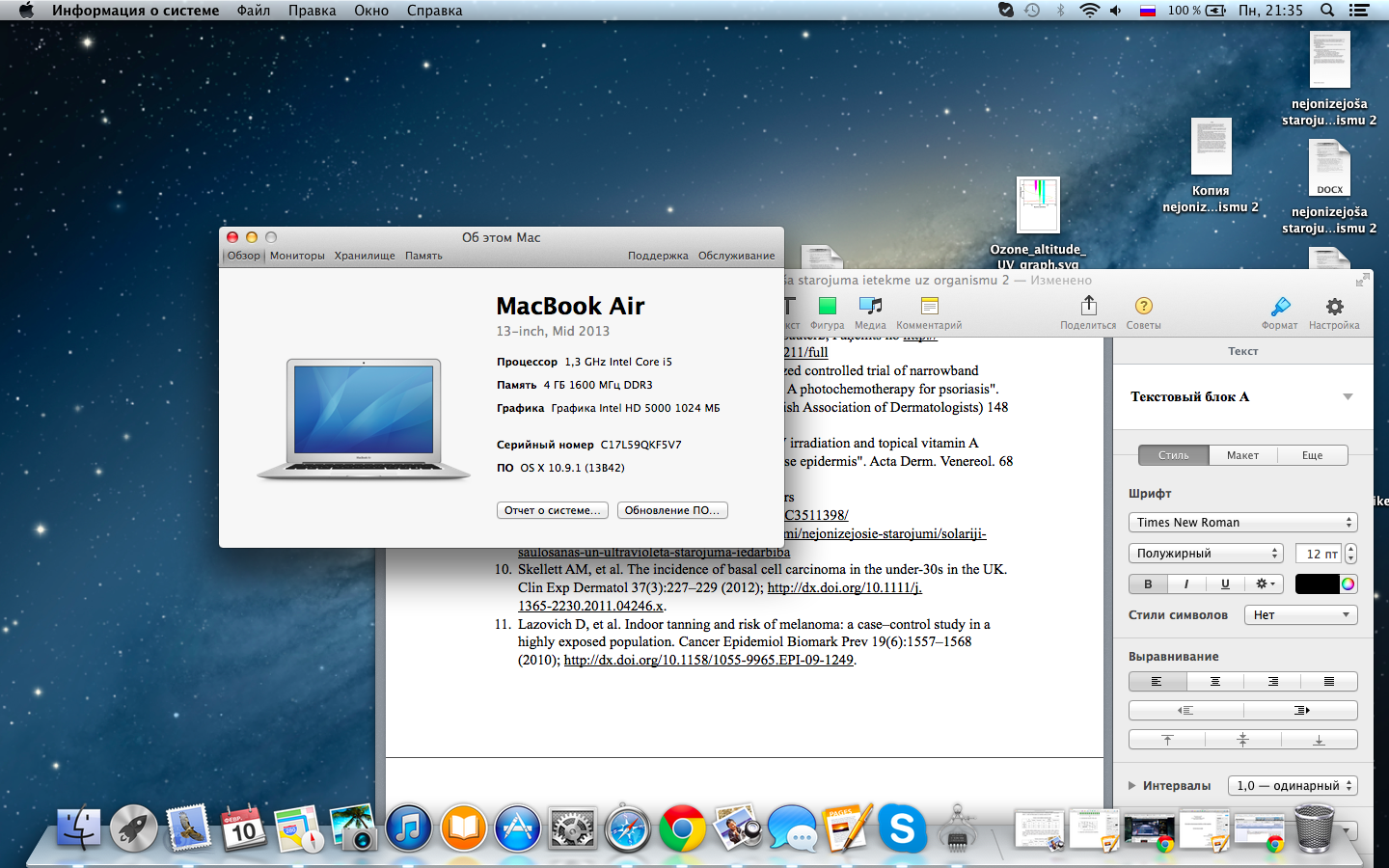
Task: Align text right in Pages sidebar
Action: pos(1272,681)
